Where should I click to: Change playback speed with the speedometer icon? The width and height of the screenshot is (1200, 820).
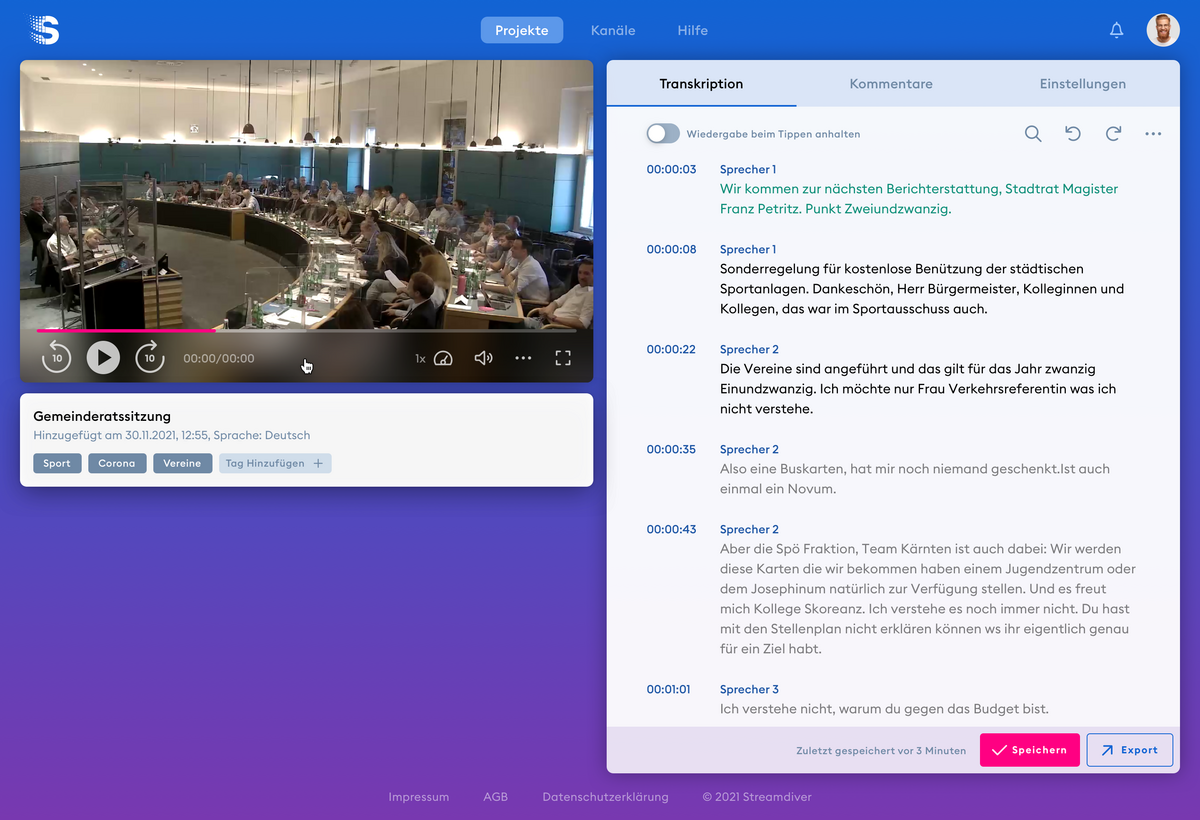443,358
